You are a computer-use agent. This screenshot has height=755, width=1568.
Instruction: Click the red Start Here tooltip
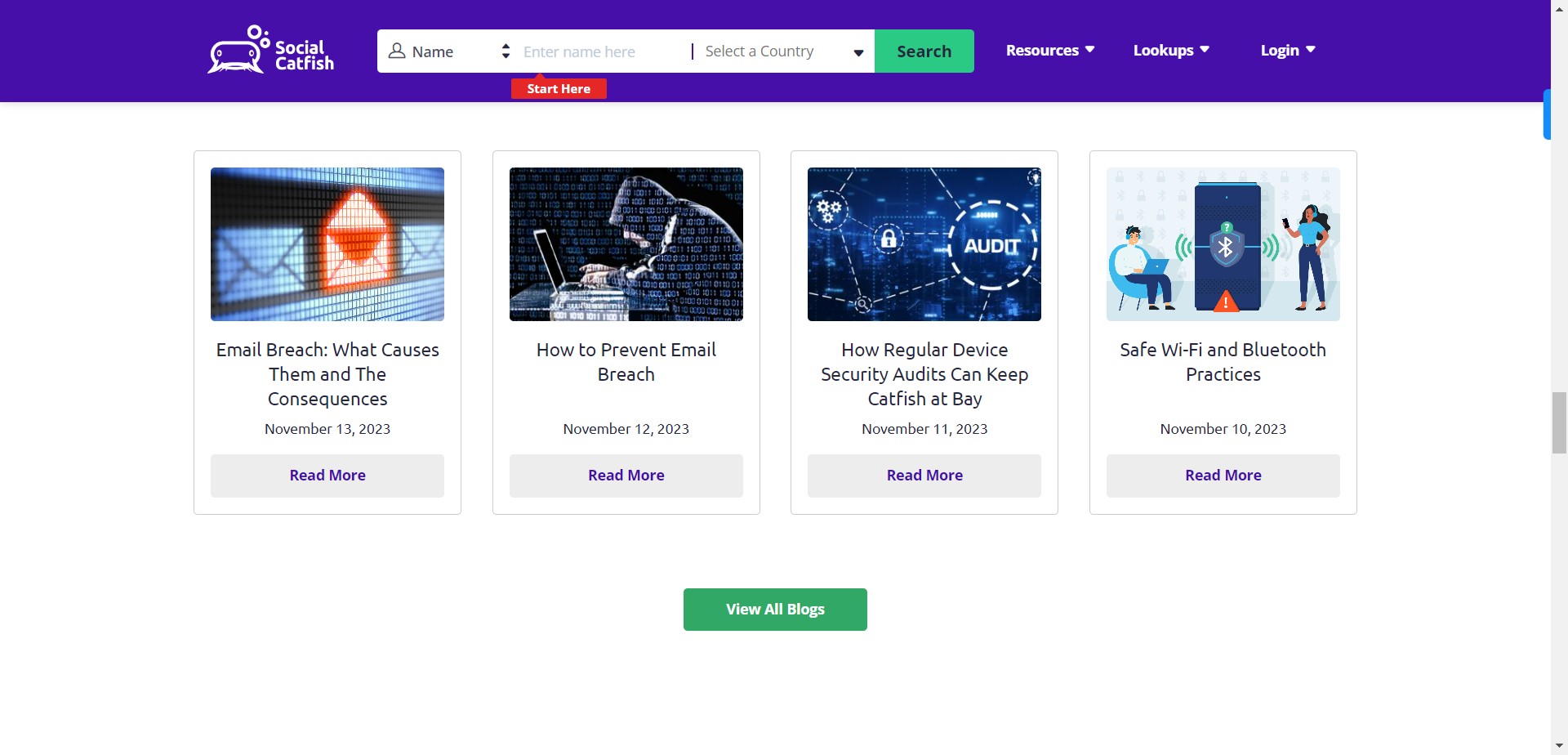click(559, 88)
